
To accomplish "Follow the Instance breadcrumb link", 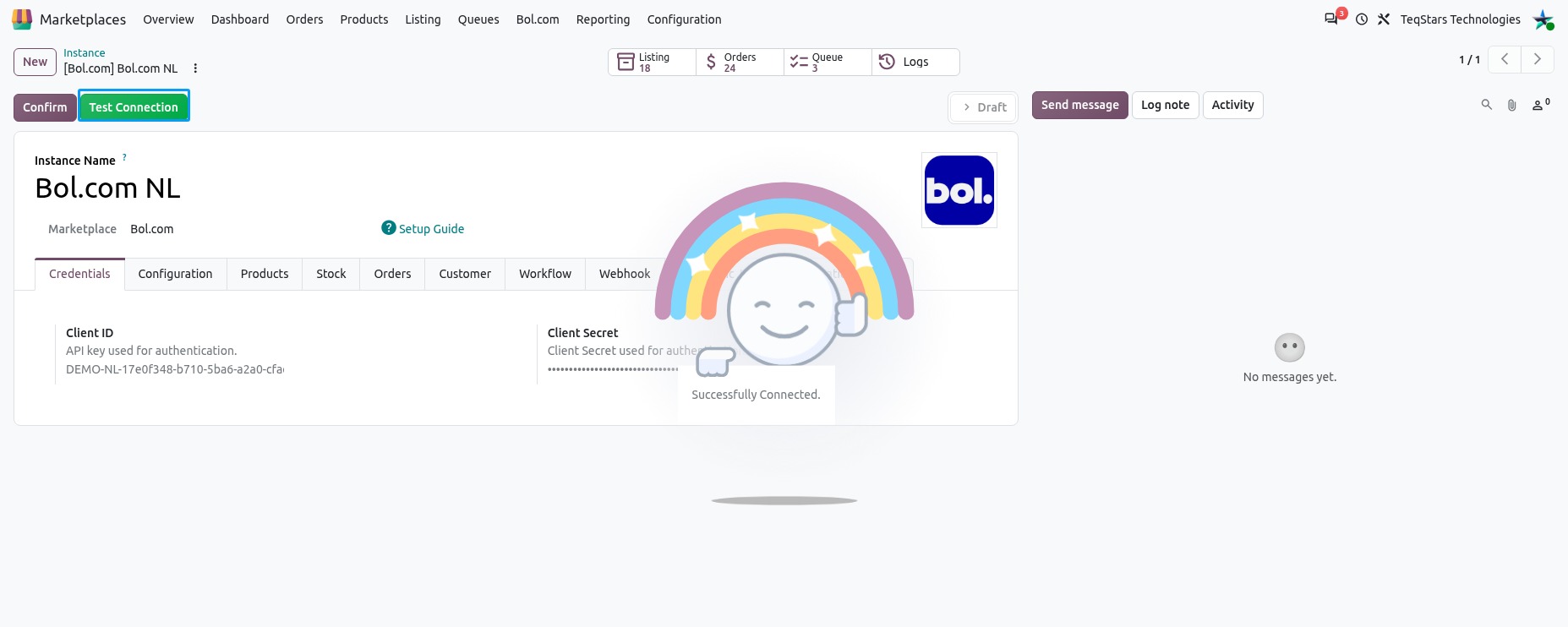I will (85, 53).
